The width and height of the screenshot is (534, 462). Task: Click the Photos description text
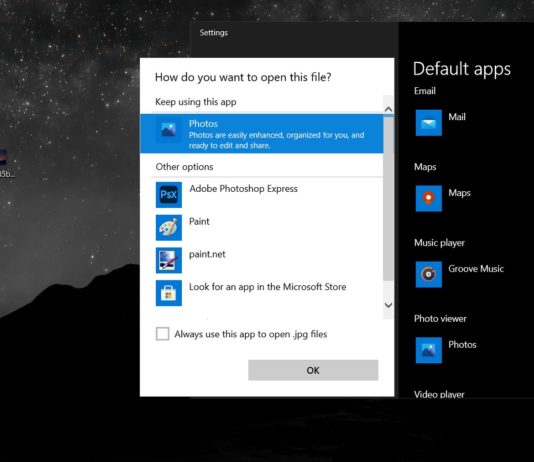(277, 140)
